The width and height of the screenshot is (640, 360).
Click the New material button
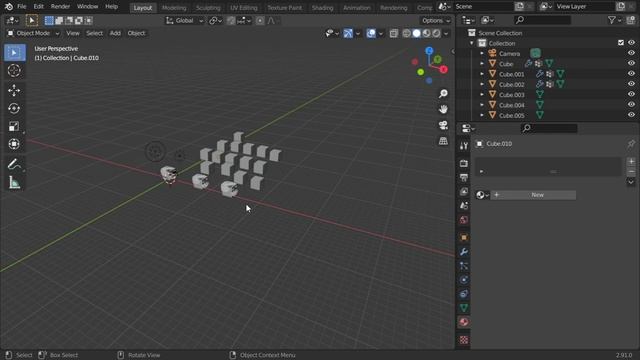[533, 195]
